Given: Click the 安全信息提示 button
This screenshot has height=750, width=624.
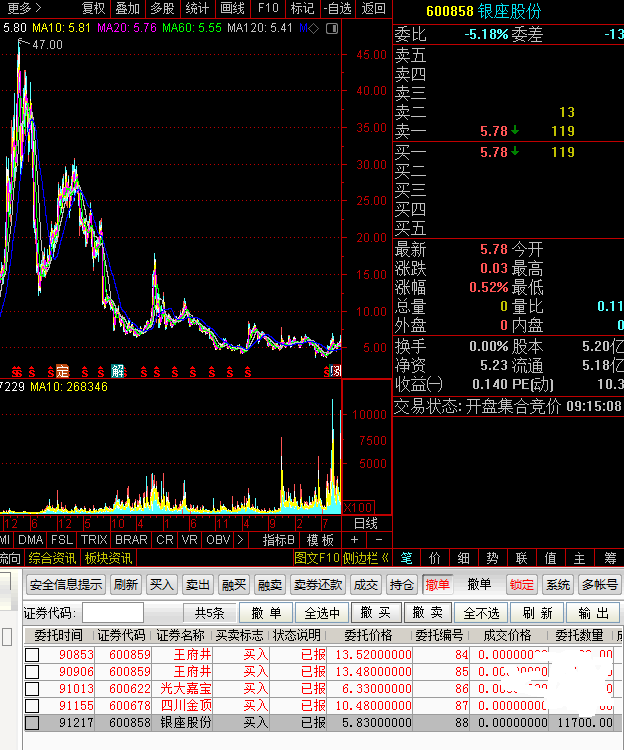Looking at the screenshot, I should [x=66, y=585].
